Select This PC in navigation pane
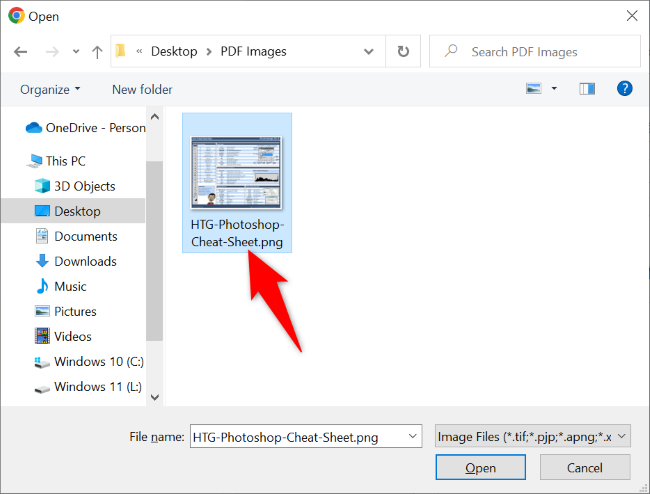 point(56,161)
